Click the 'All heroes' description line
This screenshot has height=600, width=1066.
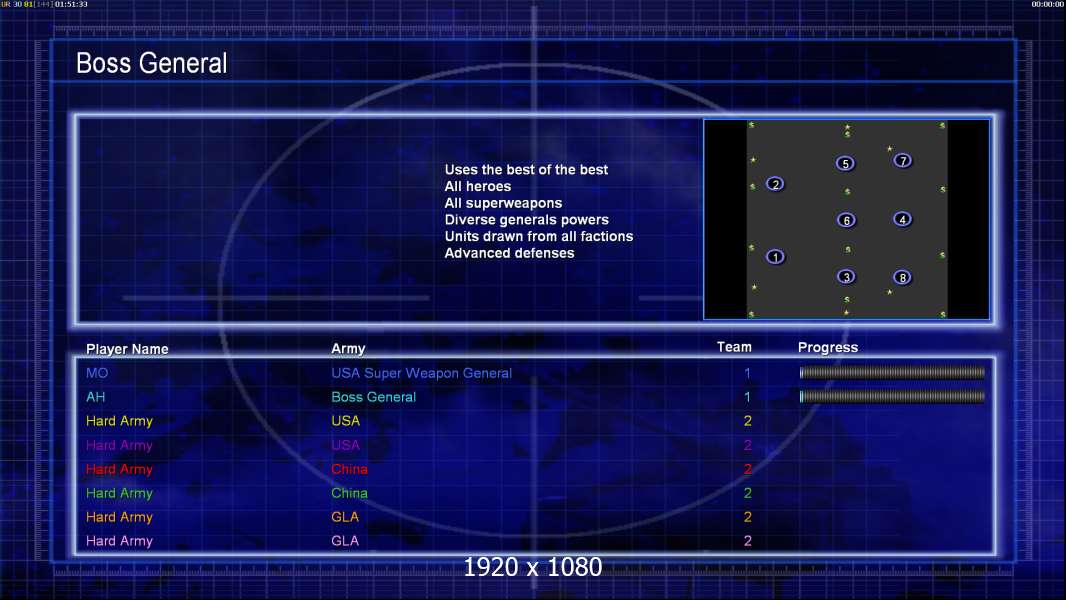point(478,186)
